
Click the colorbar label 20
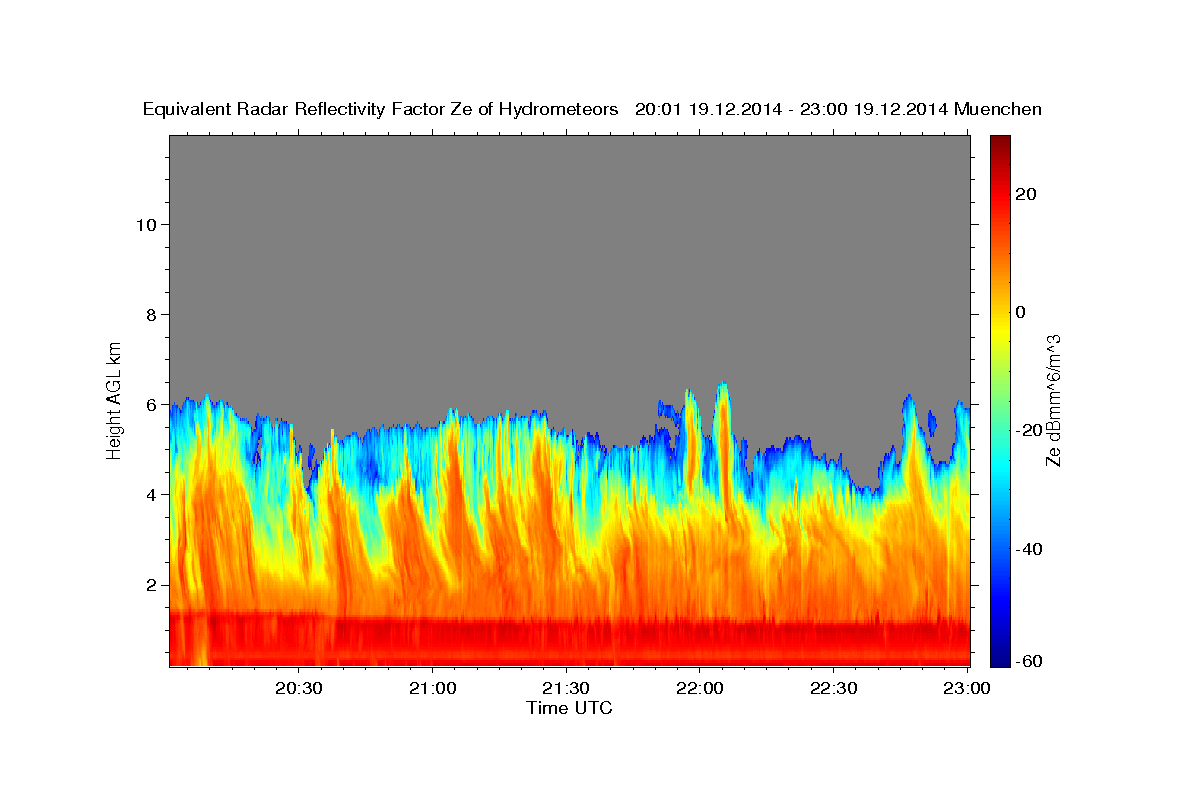coord(1025,194)
